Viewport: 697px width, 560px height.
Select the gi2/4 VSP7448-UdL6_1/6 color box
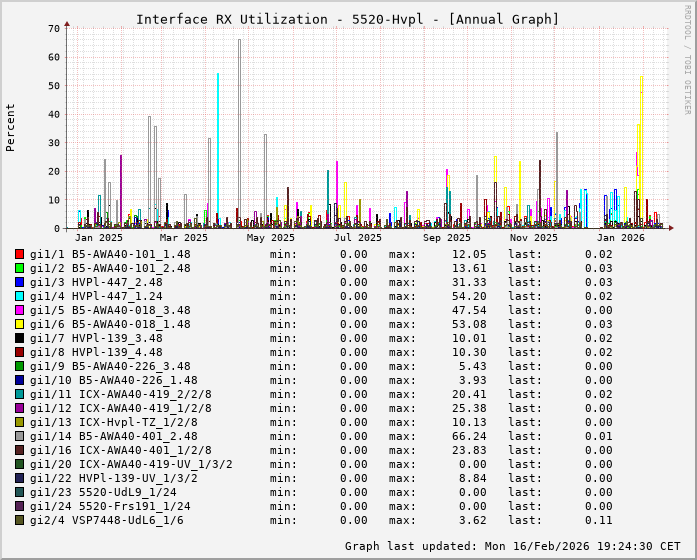pyautogui.click(x=20, y=521)
